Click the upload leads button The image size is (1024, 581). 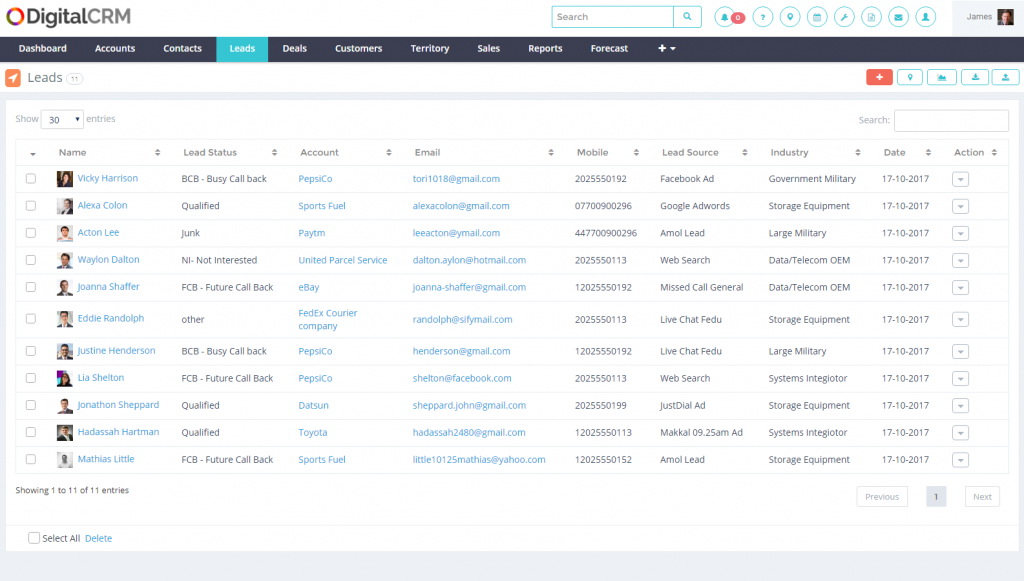point(1006,77)
